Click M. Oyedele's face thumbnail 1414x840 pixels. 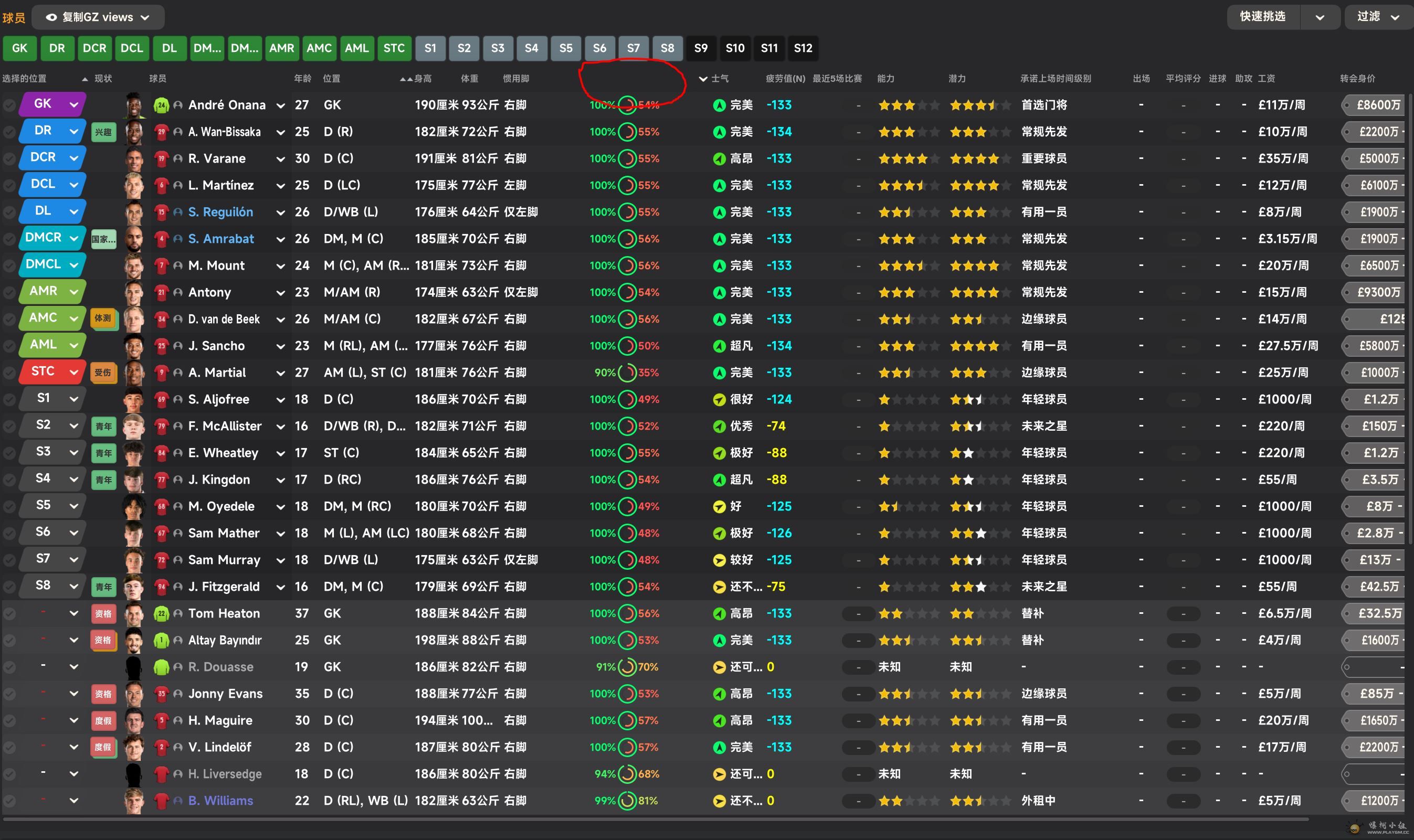134,507
